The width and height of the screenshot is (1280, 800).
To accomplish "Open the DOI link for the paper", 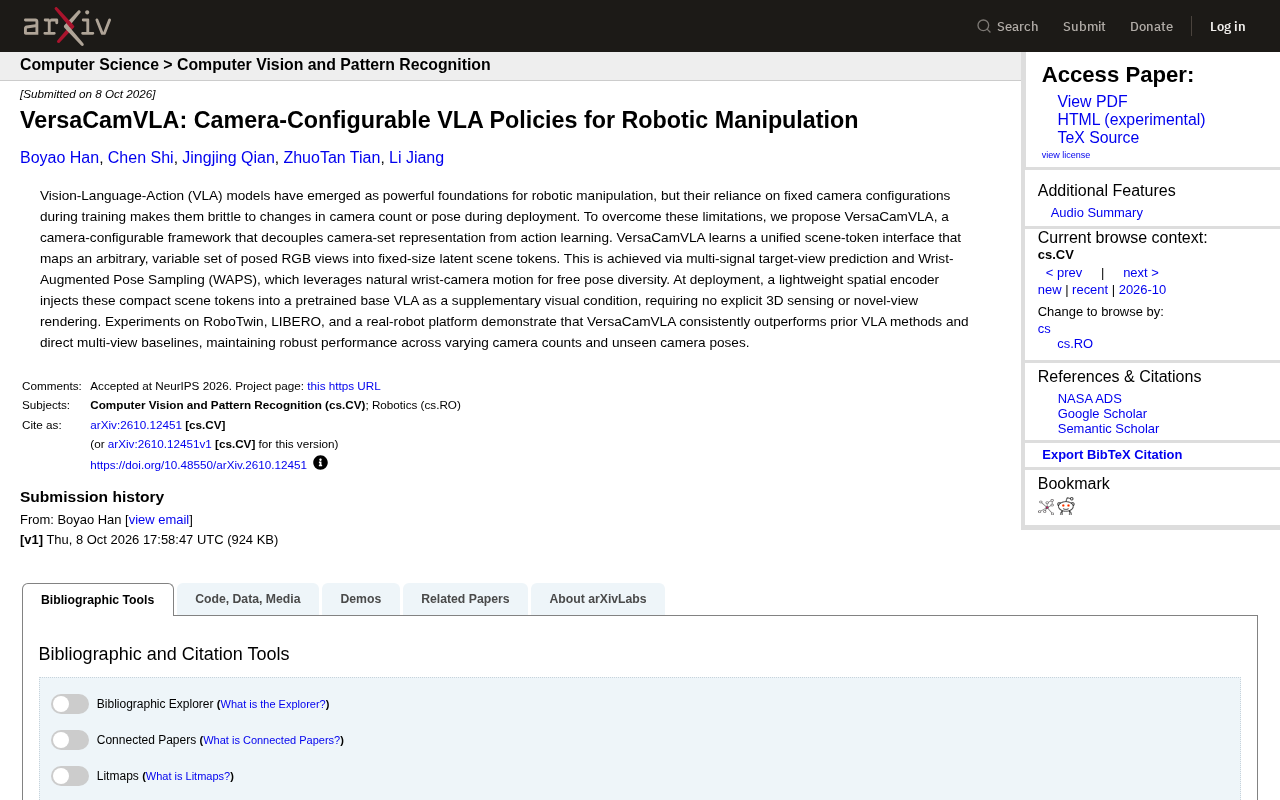I will point(198,465).
